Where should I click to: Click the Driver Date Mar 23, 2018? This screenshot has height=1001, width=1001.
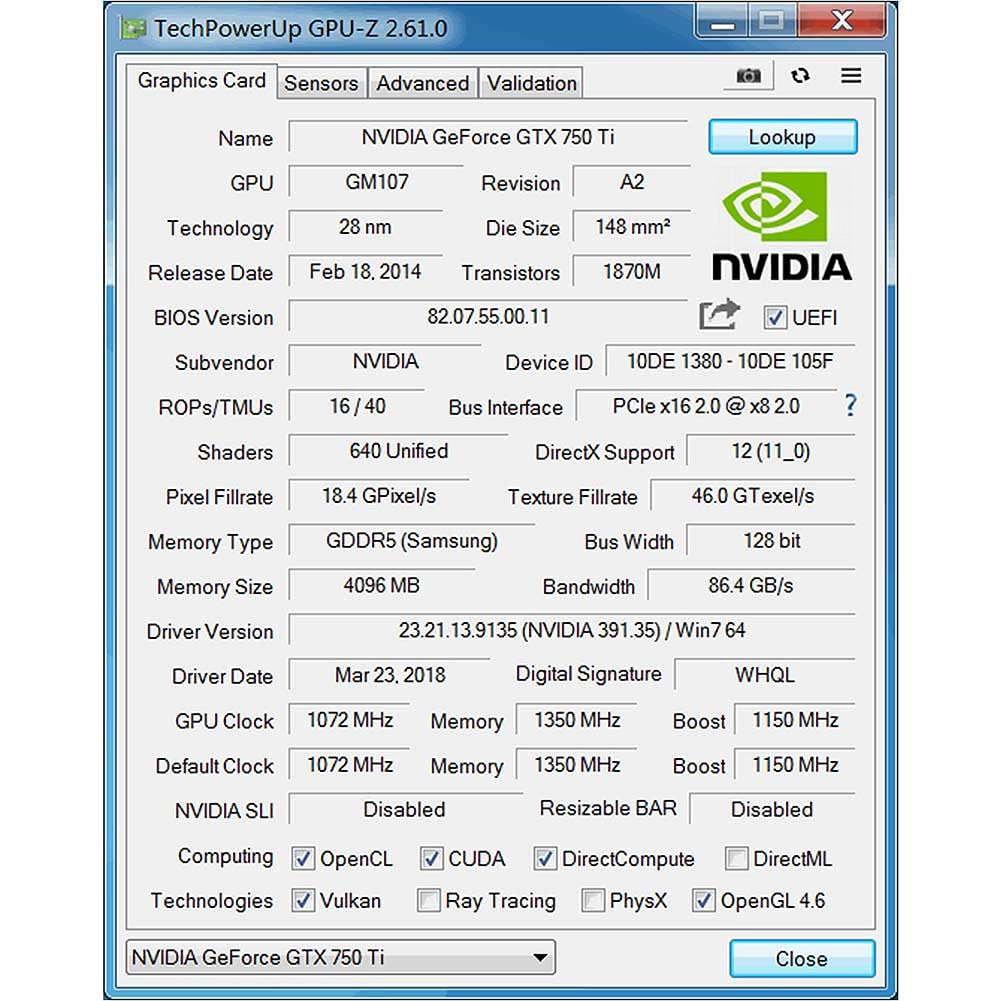[389, 675]
